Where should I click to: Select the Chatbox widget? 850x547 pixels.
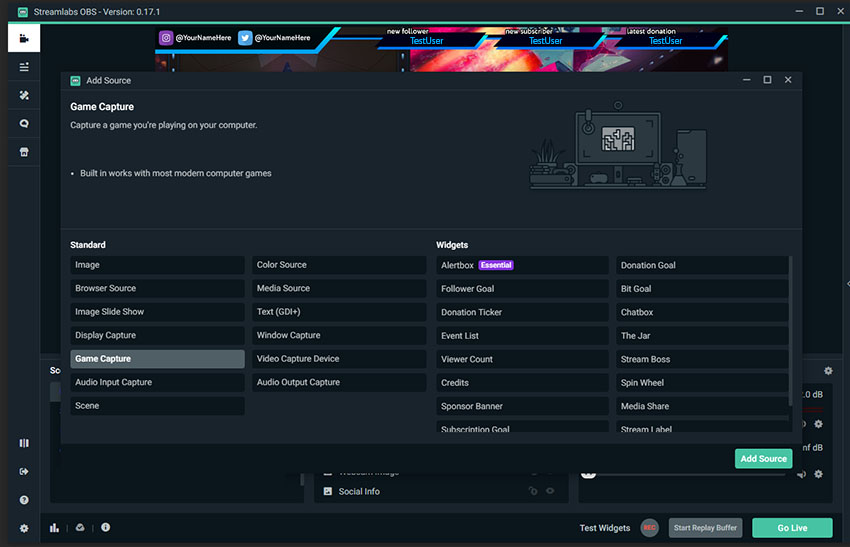tap(702, 312)
